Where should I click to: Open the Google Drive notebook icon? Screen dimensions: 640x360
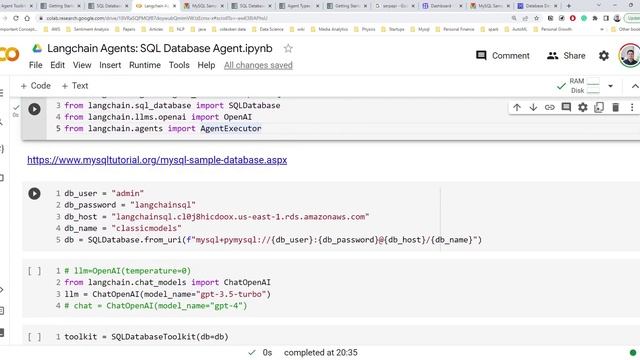[x=37, y=49]
